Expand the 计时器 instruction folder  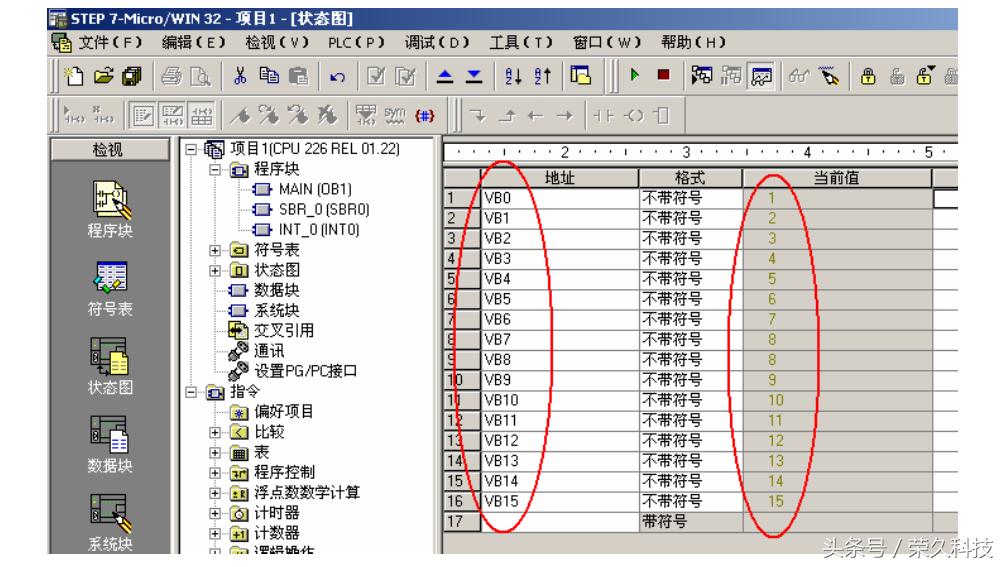pyautogui.click(x=215, y=513)
